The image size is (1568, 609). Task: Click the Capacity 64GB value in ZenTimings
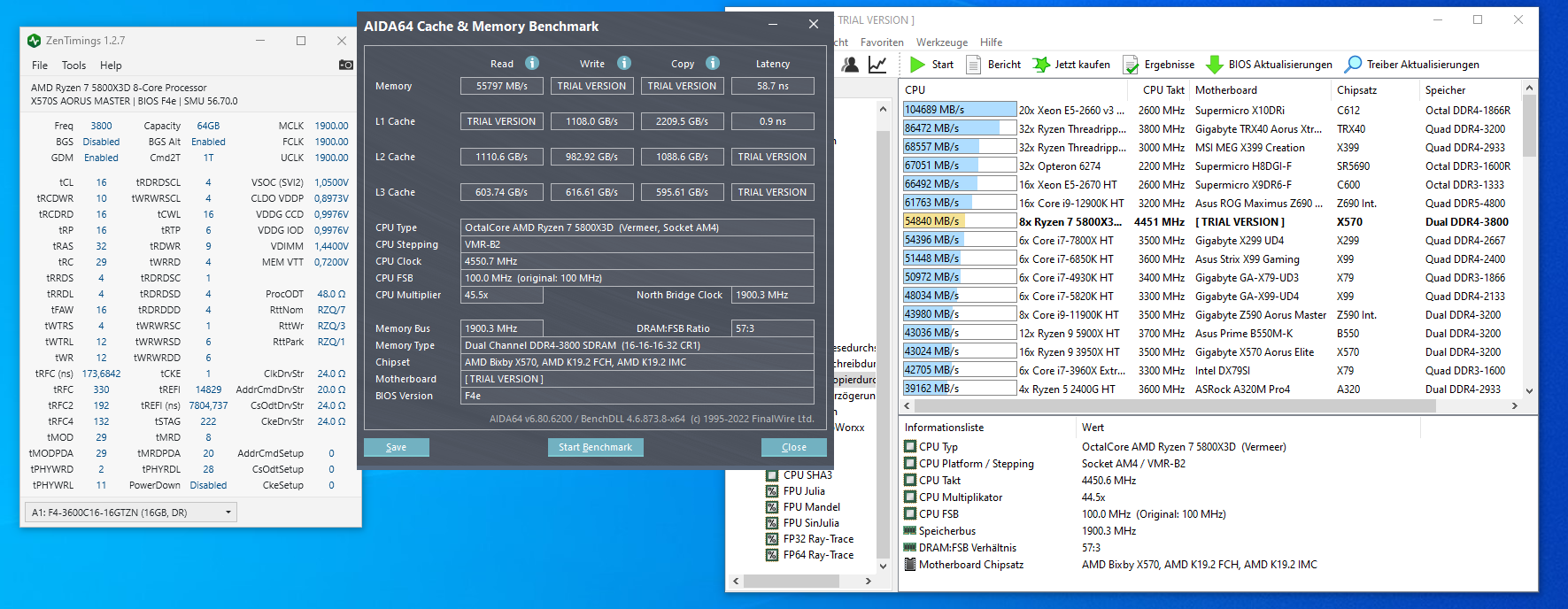click(208, 126)
